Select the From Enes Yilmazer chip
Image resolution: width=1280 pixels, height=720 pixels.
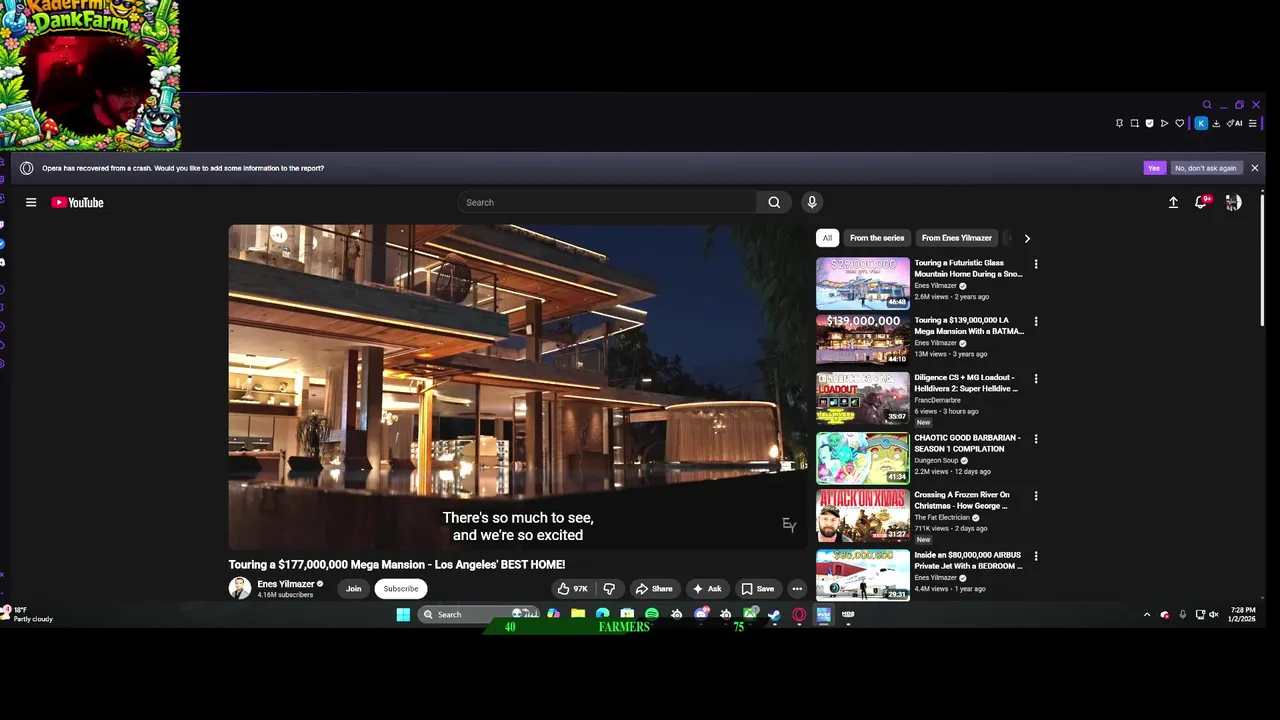pyautogui.click(x=957, y=238)
